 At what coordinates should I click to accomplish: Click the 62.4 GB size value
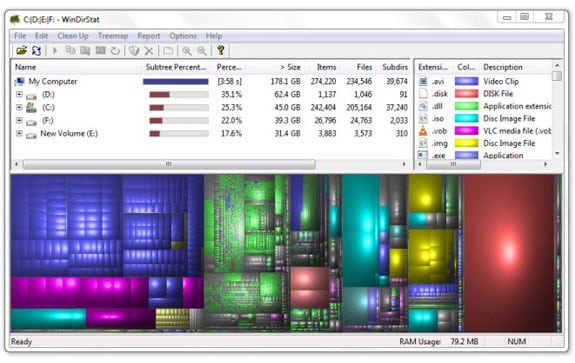click(287, 94)
